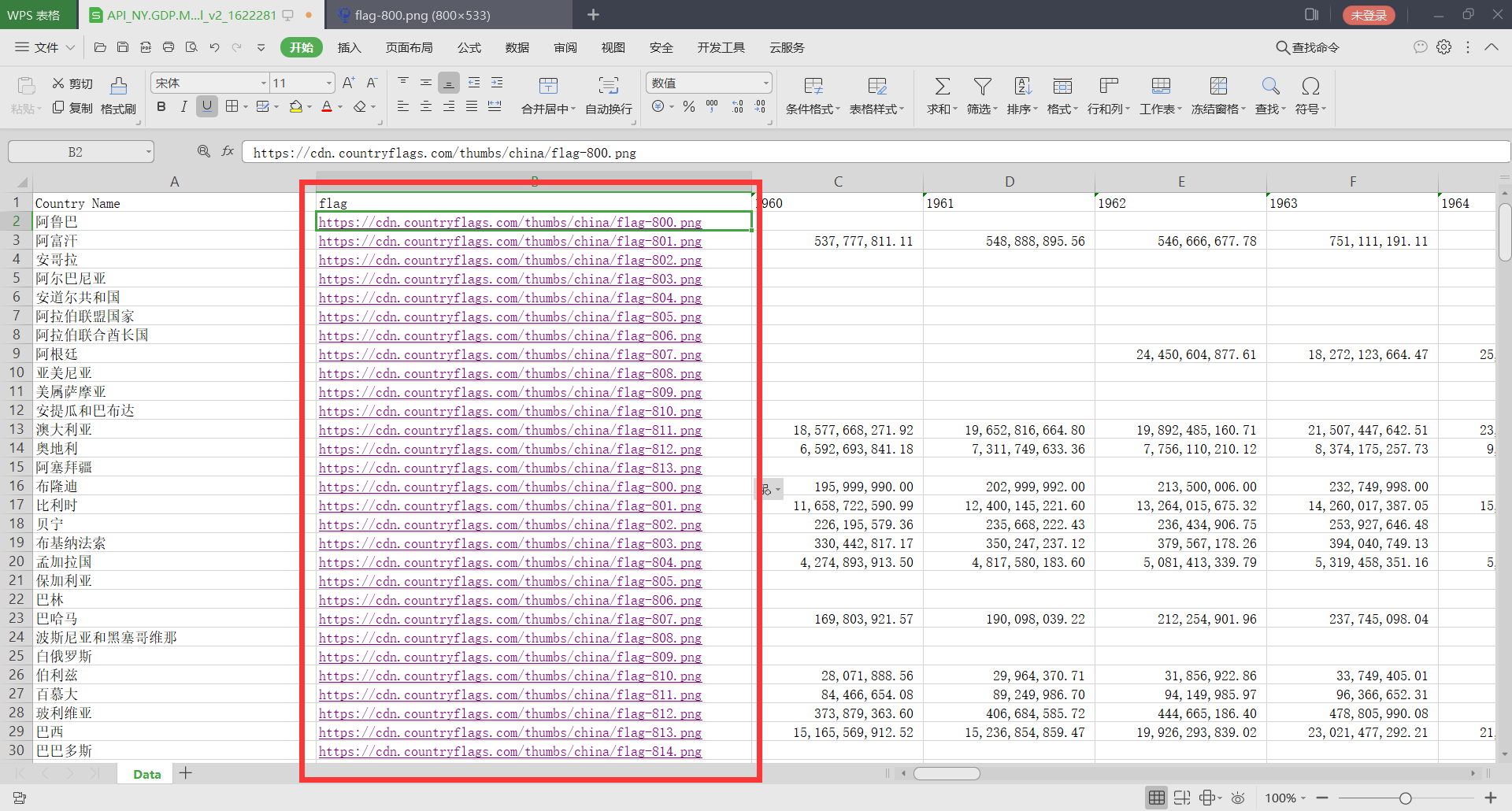Switch to page break preview icon

click(x=1182, y=798)
